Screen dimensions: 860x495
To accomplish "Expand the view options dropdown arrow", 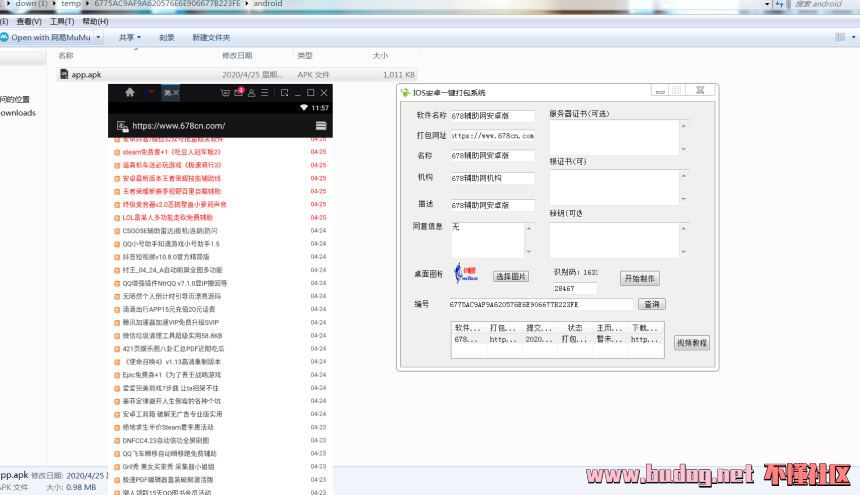I will point(853,37).
